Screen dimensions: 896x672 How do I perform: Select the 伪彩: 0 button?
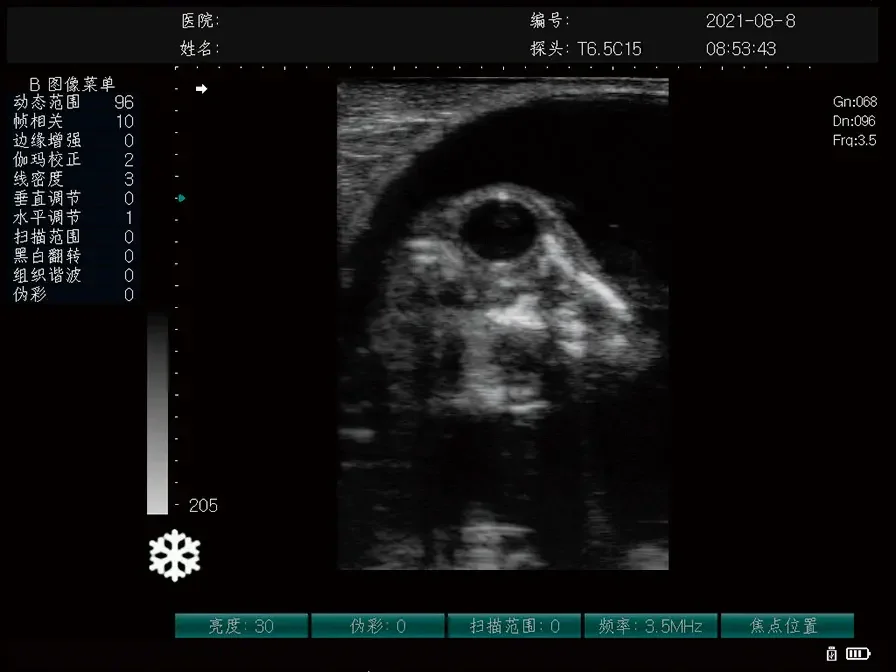[x=378, y=626]
